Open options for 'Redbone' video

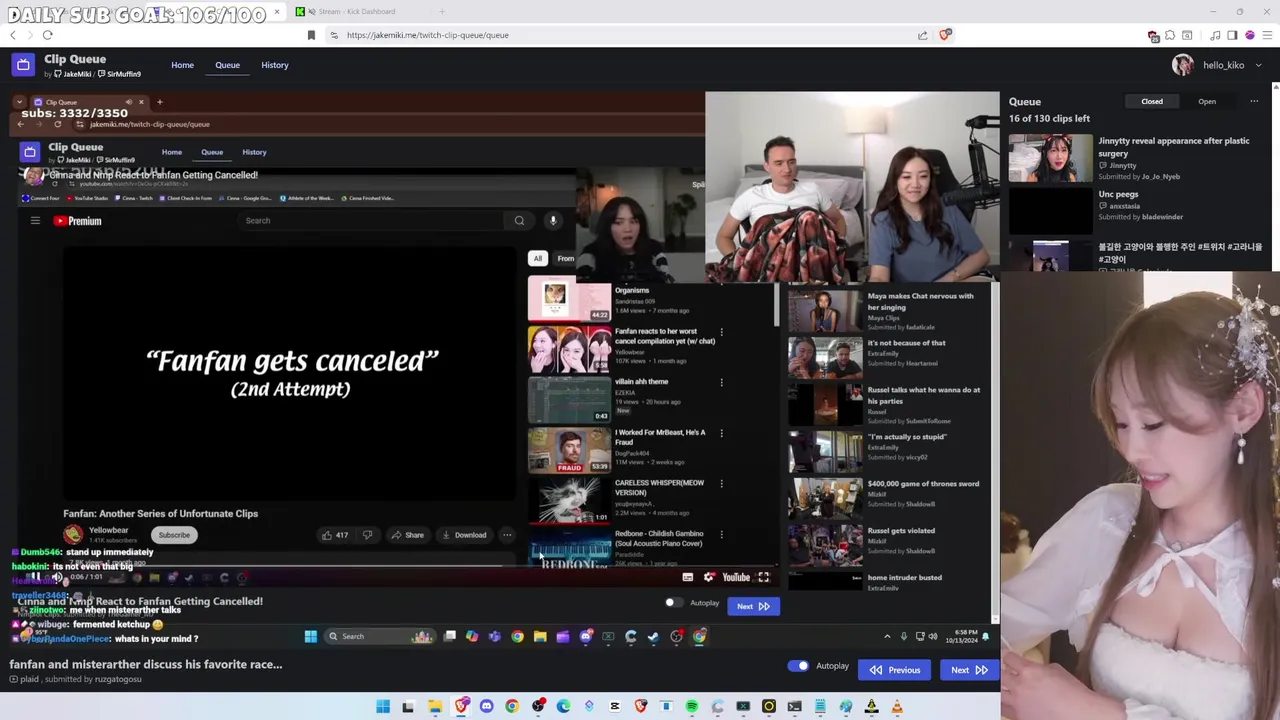[721, 534]
